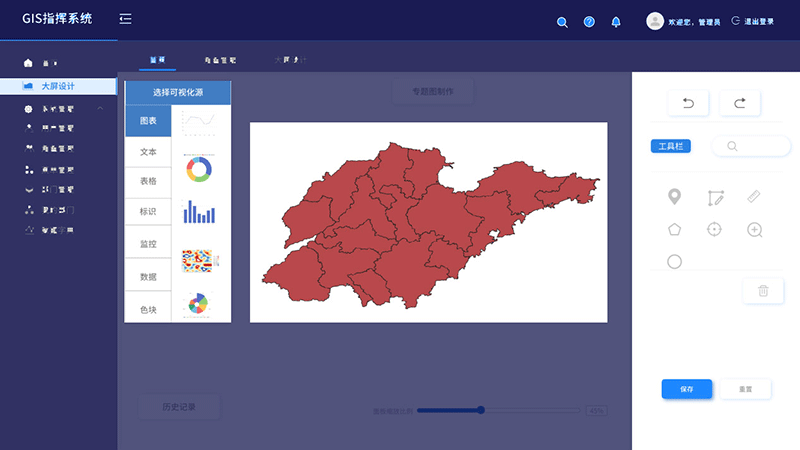The height and width of the screenshot is (450, 800).
Task: Collapse the sidebar with hamburger icon
Action: click(x=125, y=19)
